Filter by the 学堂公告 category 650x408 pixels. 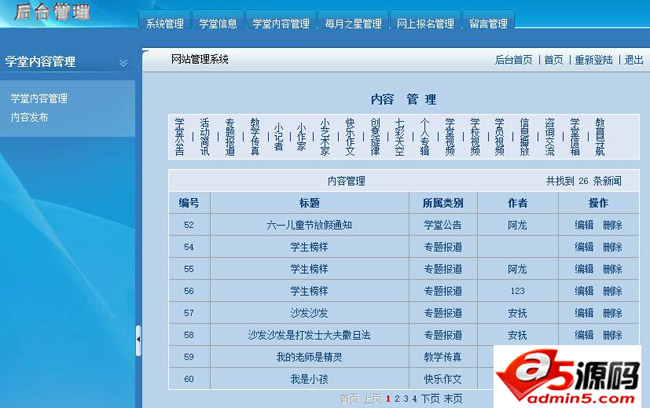(x=179, y=137)
